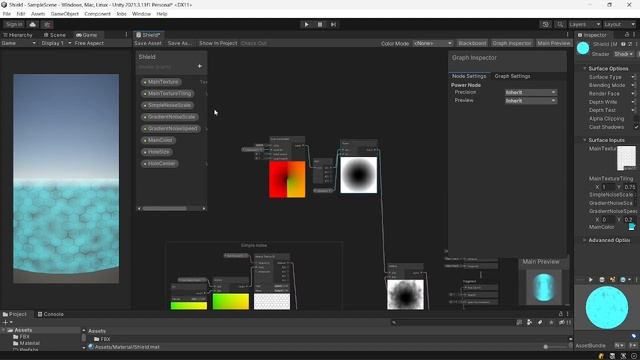Open the Color Mode dropdown
The width and height of the screenshot is (640, 360).
(x=433, y=43)
